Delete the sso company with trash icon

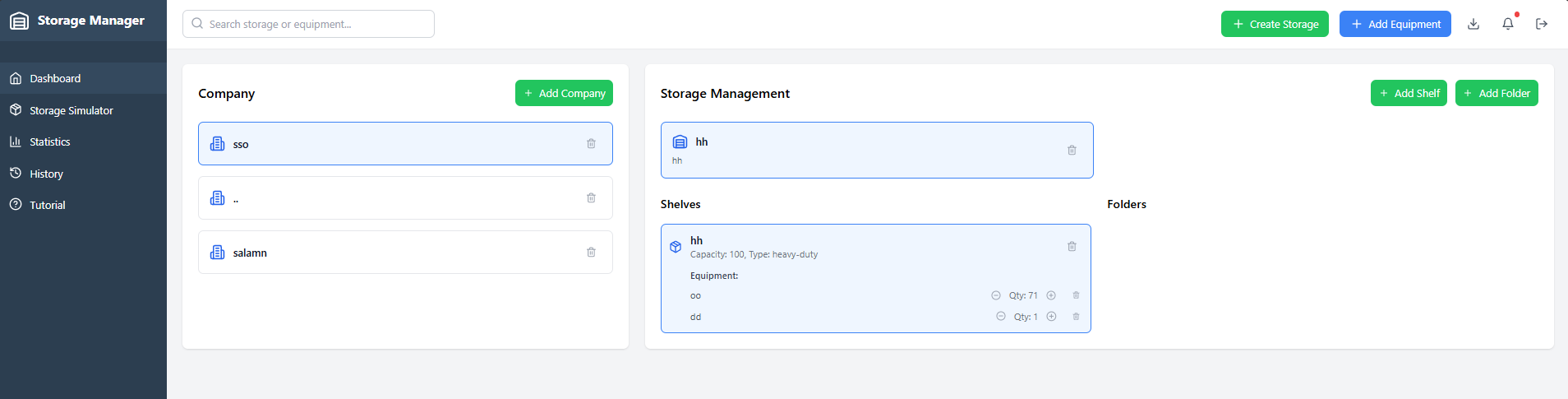591,143
